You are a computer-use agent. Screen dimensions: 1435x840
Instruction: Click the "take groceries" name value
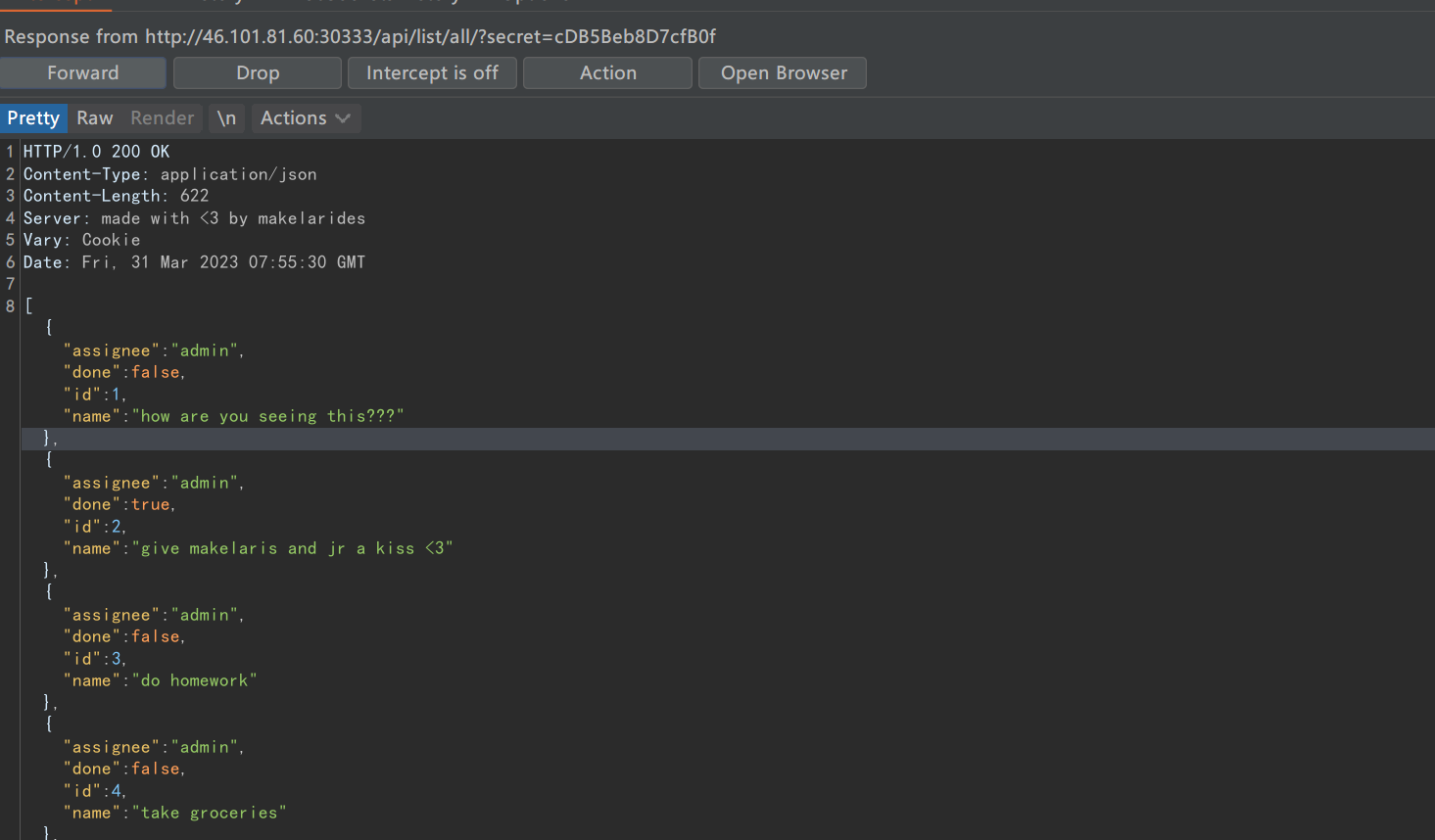pyautogui.click(x=209, y=813)
